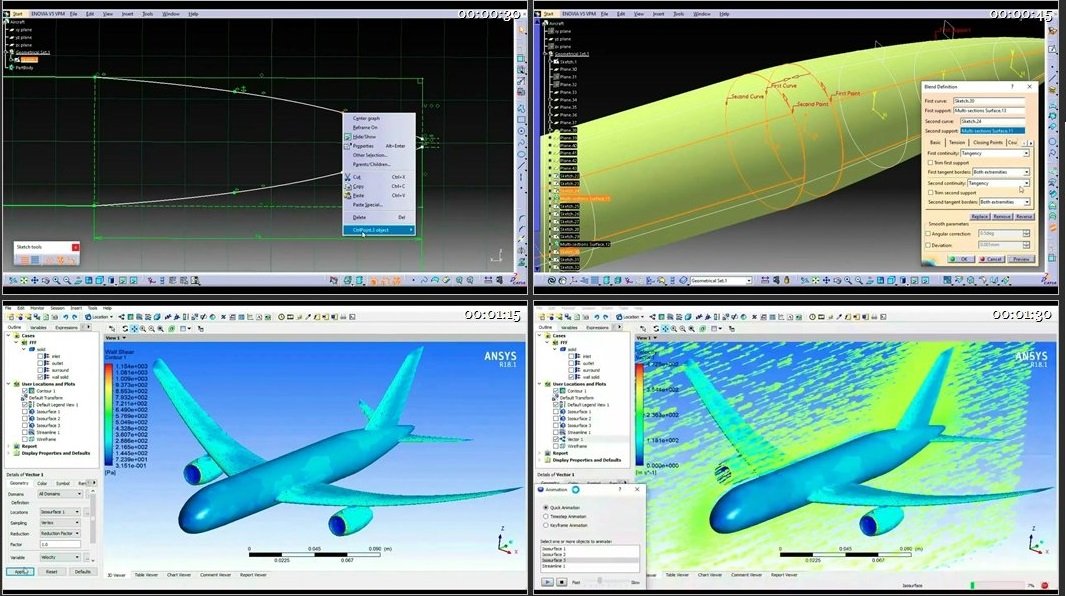Image resolution: width=1066 pixels, height=596 pixels.
Task: Click the play button in Animation dialog
Action: [548, 582]
